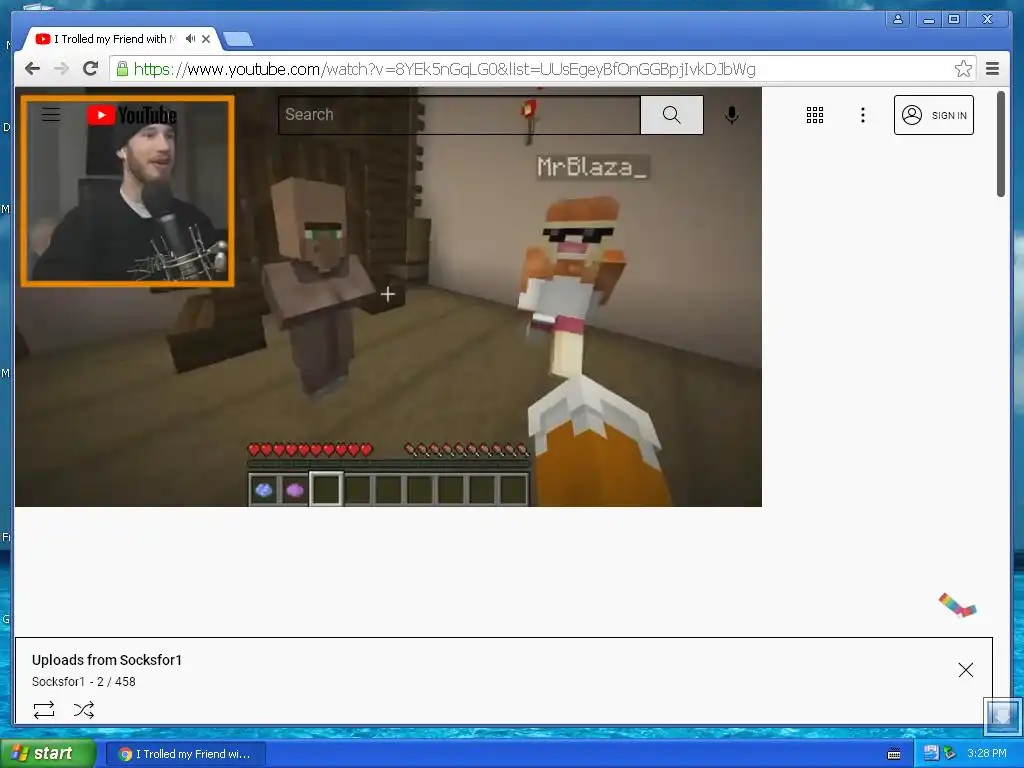Bookmark the page with the star icon
Viewport: 1024px width, 768px height.
click(x=963, y=69)
